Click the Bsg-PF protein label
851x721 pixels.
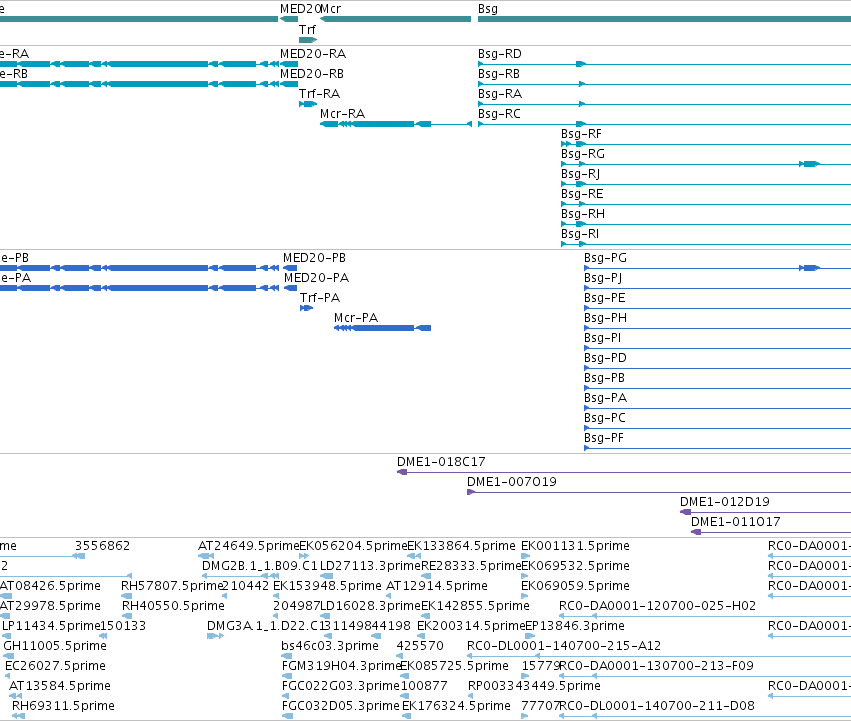[x=604, y=438]
